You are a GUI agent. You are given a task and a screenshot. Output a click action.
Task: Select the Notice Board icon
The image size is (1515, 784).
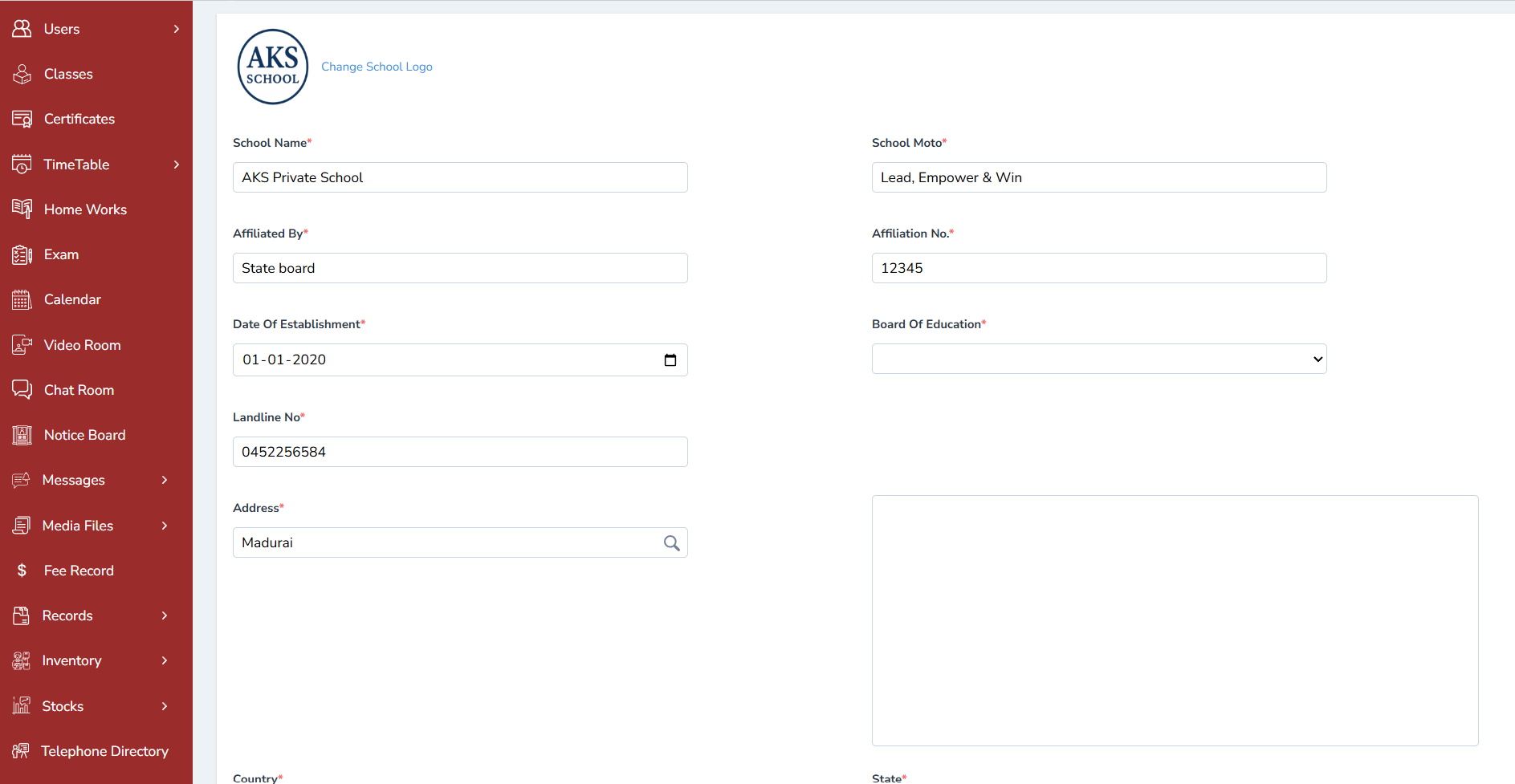pos(22,434)
